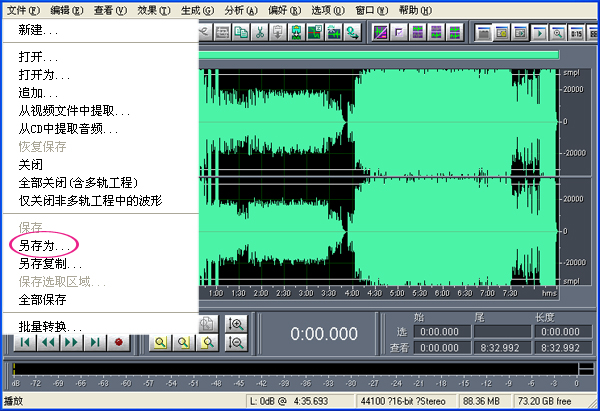
Task: Click the Go to End transport button
Action: coord(95,342)
